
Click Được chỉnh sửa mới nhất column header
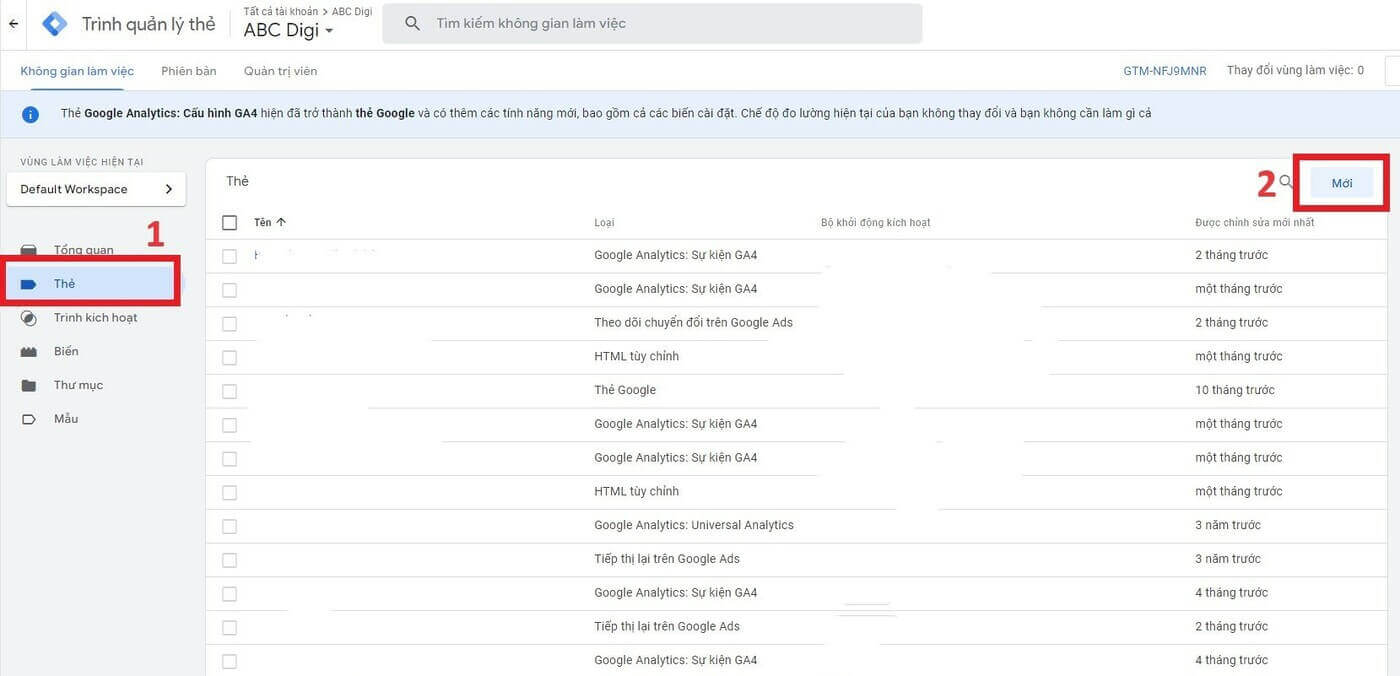click(x=1254, y=222)
